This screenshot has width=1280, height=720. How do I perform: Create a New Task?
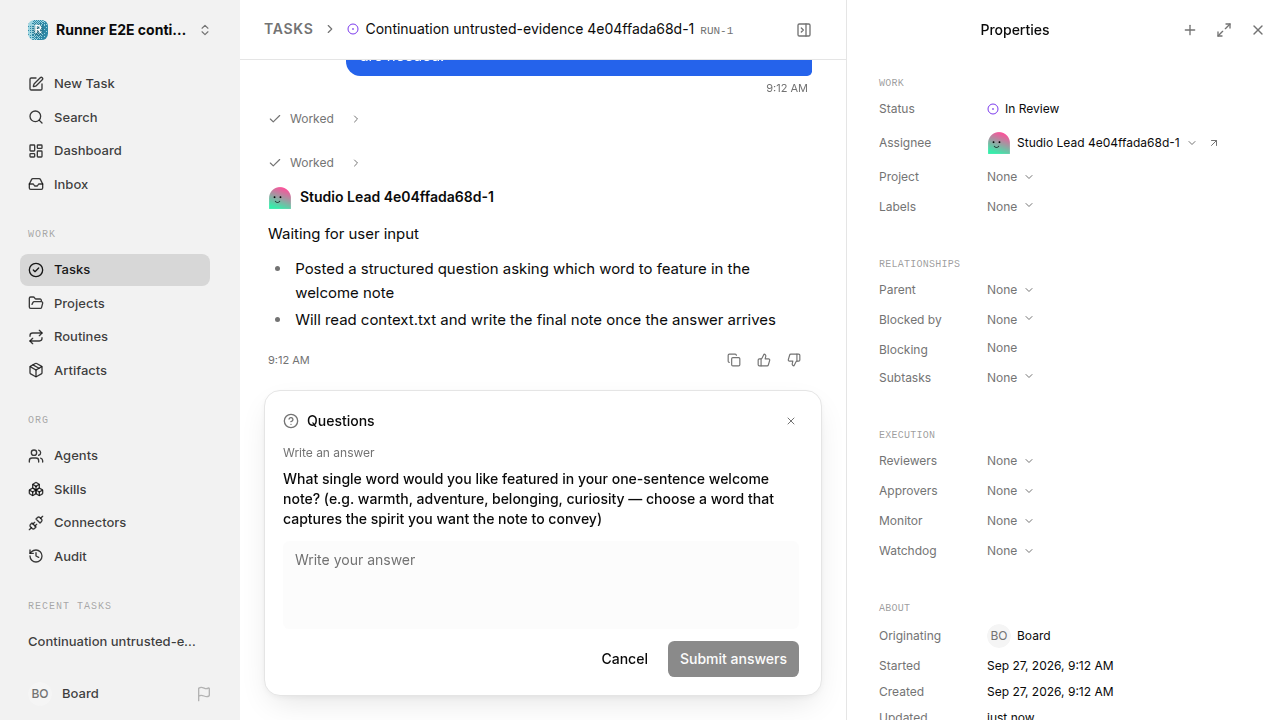pyautogui.click(x=115, y=84)
